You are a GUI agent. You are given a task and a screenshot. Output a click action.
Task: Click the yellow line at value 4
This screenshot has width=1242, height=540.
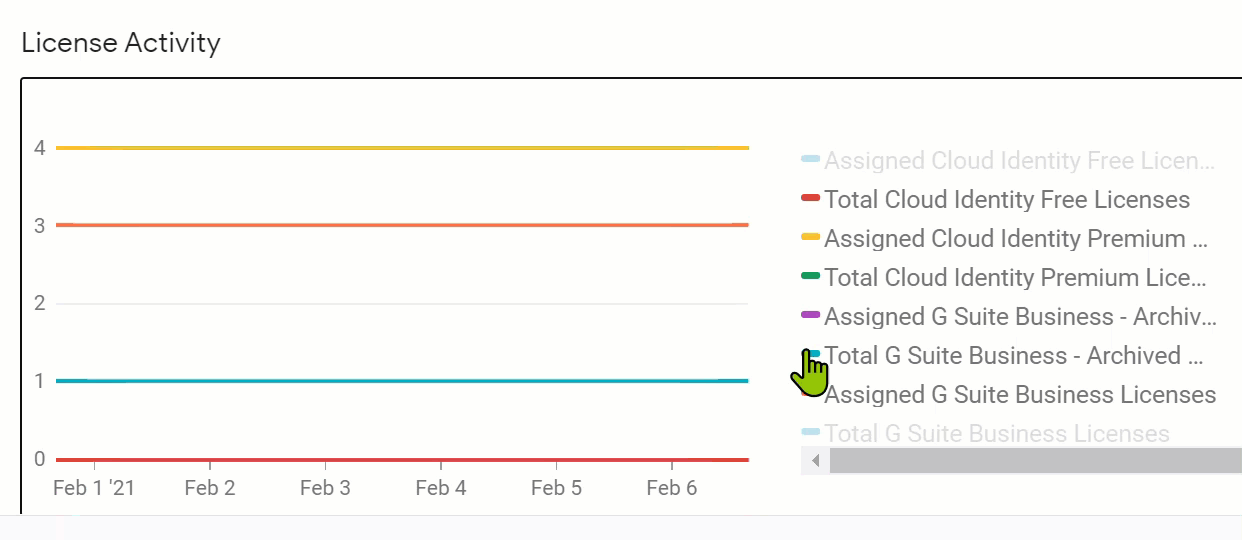tap(402, 148)
